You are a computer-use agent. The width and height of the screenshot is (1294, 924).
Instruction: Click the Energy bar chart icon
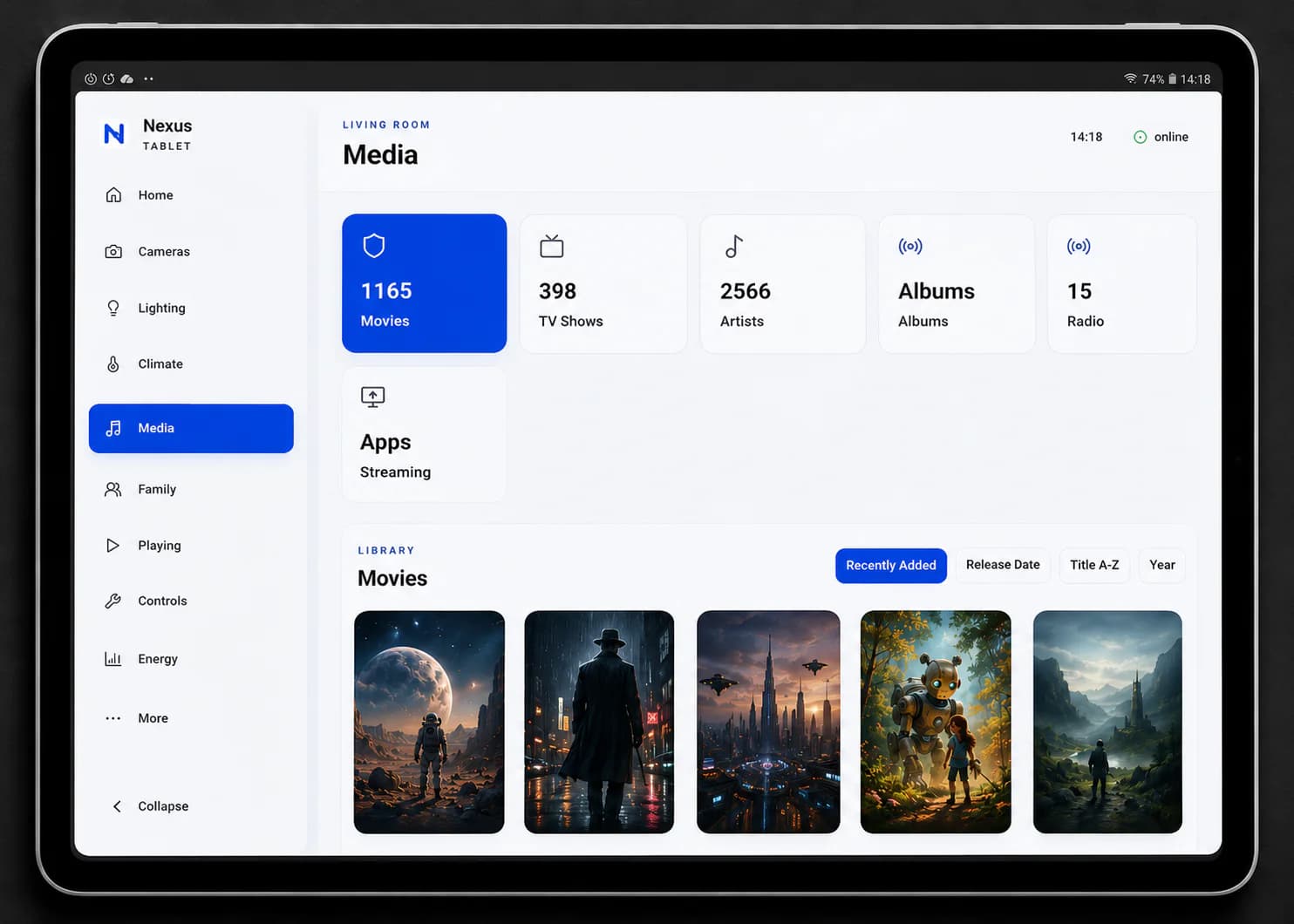coord(112,658)
